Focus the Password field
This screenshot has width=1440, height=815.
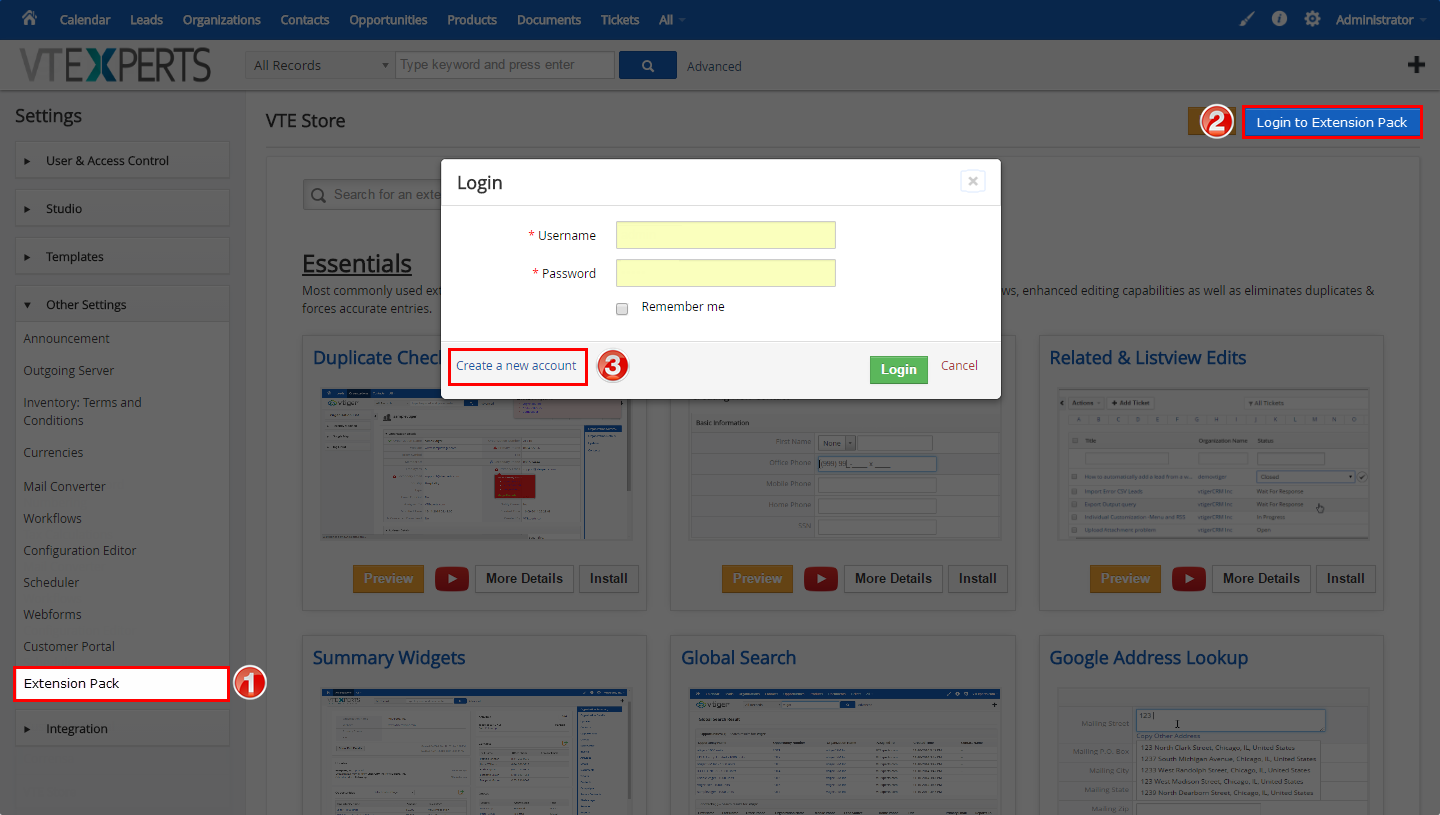pyautogui.click(x=726, y=273)
